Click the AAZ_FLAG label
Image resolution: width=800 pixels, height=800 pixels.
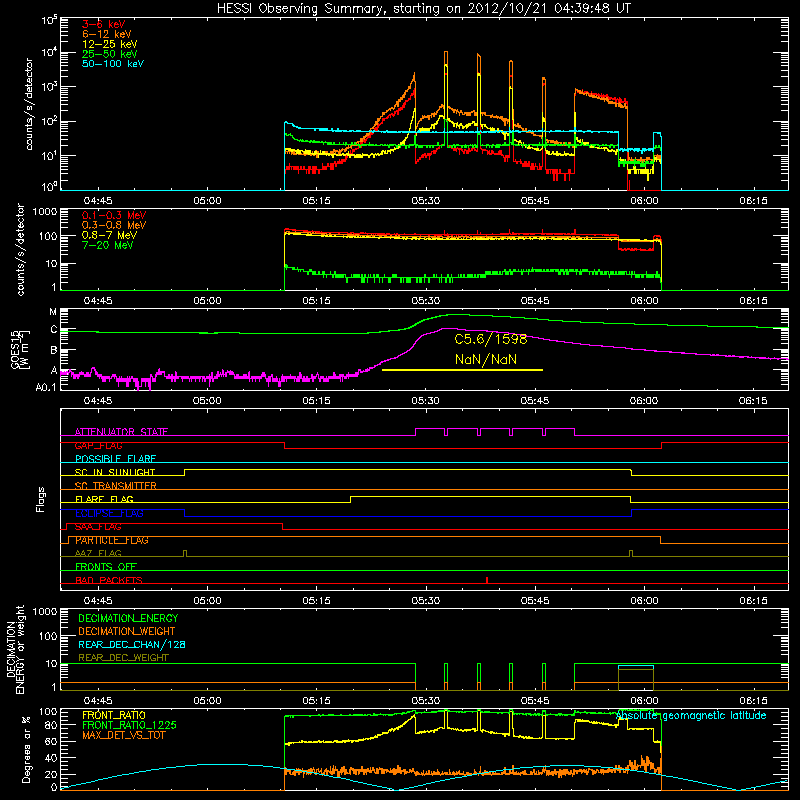click(98, 553)
